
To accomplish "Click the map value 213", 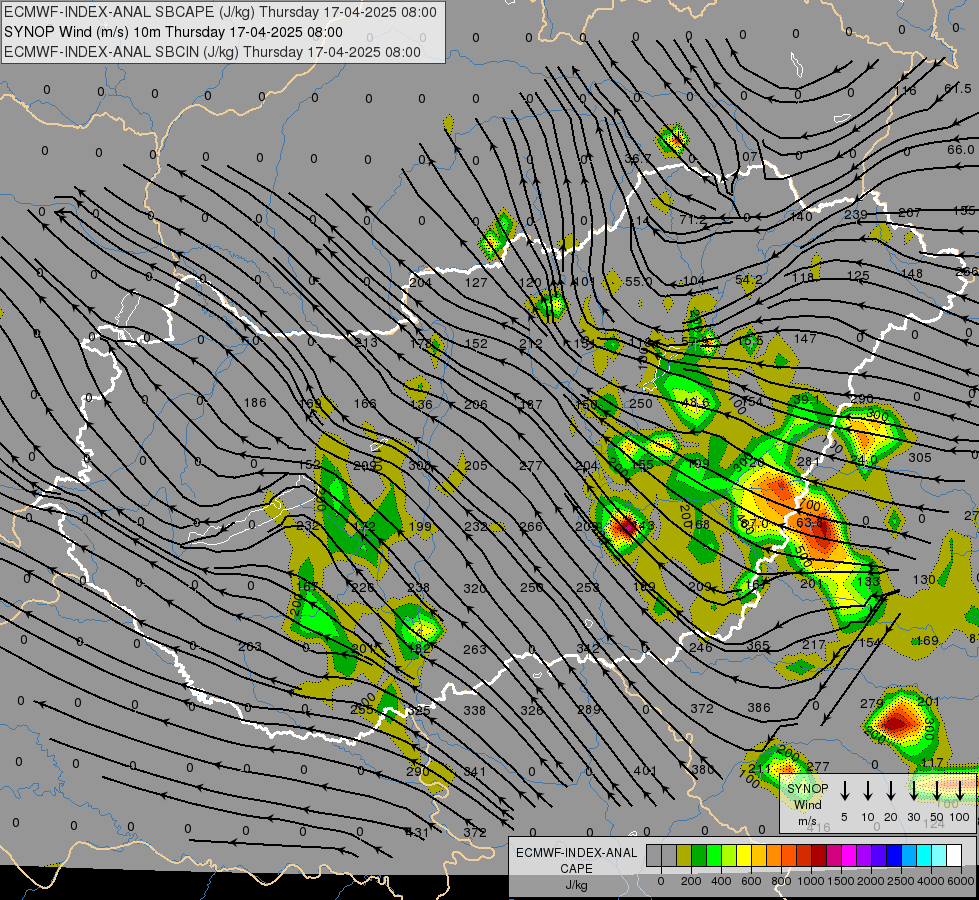I will (x=366, y=342).
